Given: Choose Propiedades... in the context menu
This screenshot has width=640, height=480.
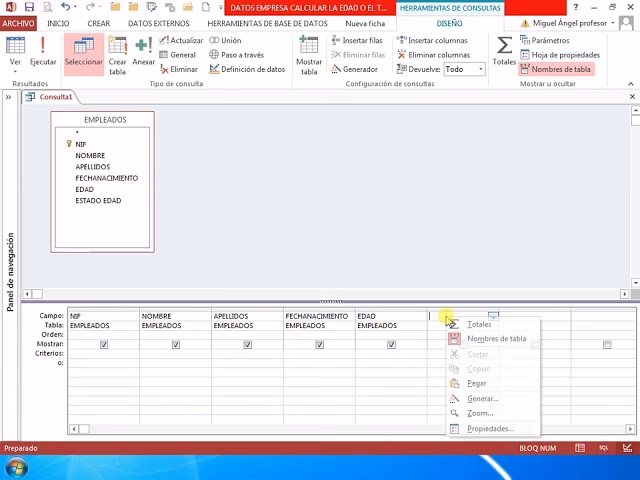Looking at the screenshot, I should 493,429.
